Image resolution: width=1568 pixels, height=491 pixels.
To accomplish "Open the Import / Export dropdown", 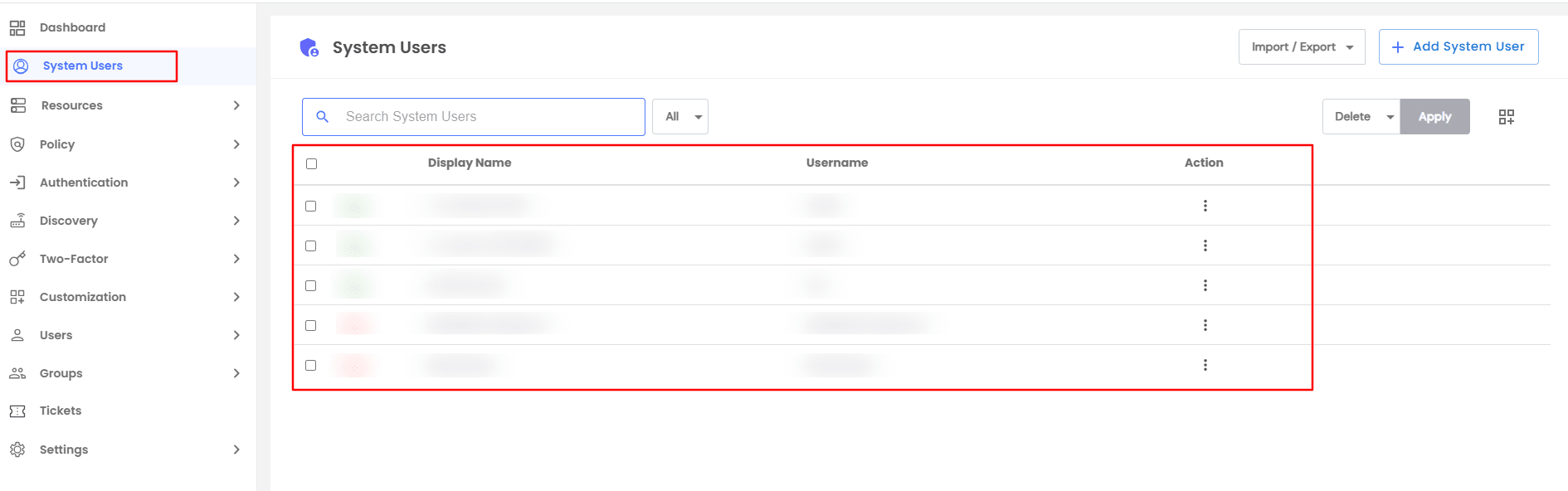I will tap(1301, 46).
